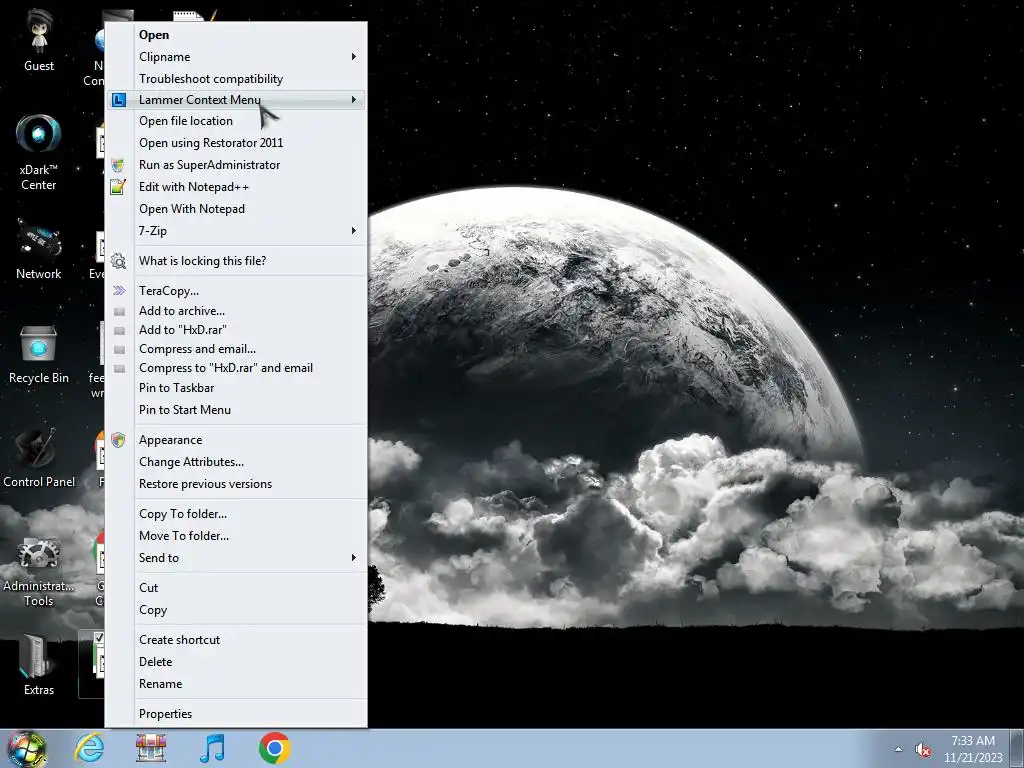The width and height of the screenshot is (1024, 768).
Task: Click the shield icon beside Appearance
Action: pos(118,440)
